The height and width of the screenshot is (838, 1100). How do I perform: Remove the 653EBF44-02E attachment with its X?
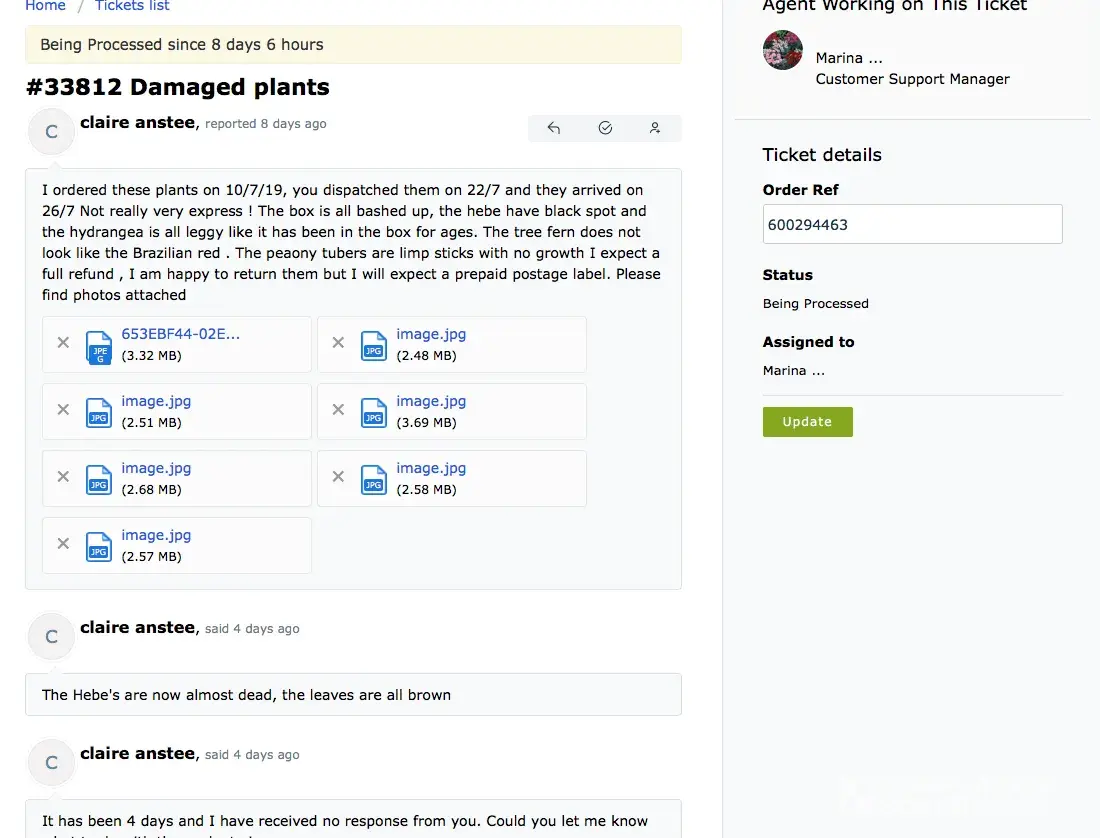pos(63,343)
